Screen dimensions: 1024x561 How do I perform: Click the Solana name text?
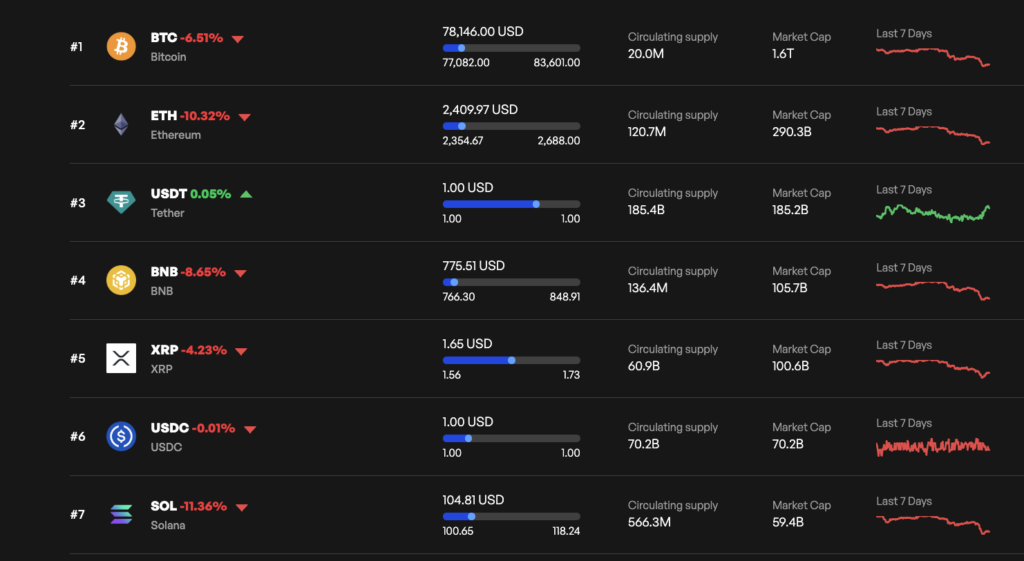click(x=168, y=525)
